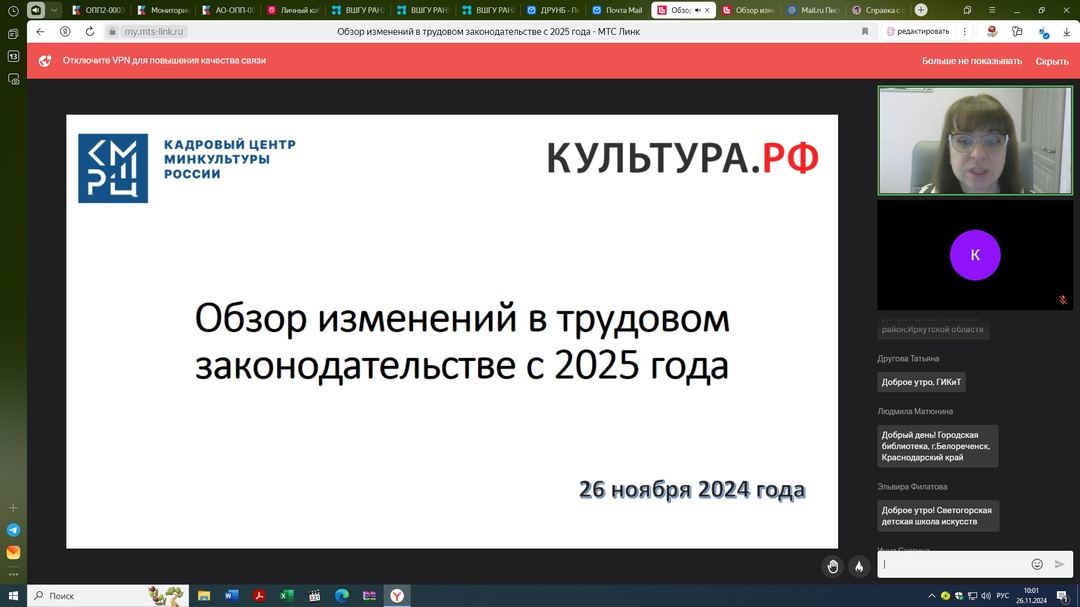Screen dimensions: 1080x607
Task: Click the Windows search box 'Поиск'
Action: click(x=108, y=596)
